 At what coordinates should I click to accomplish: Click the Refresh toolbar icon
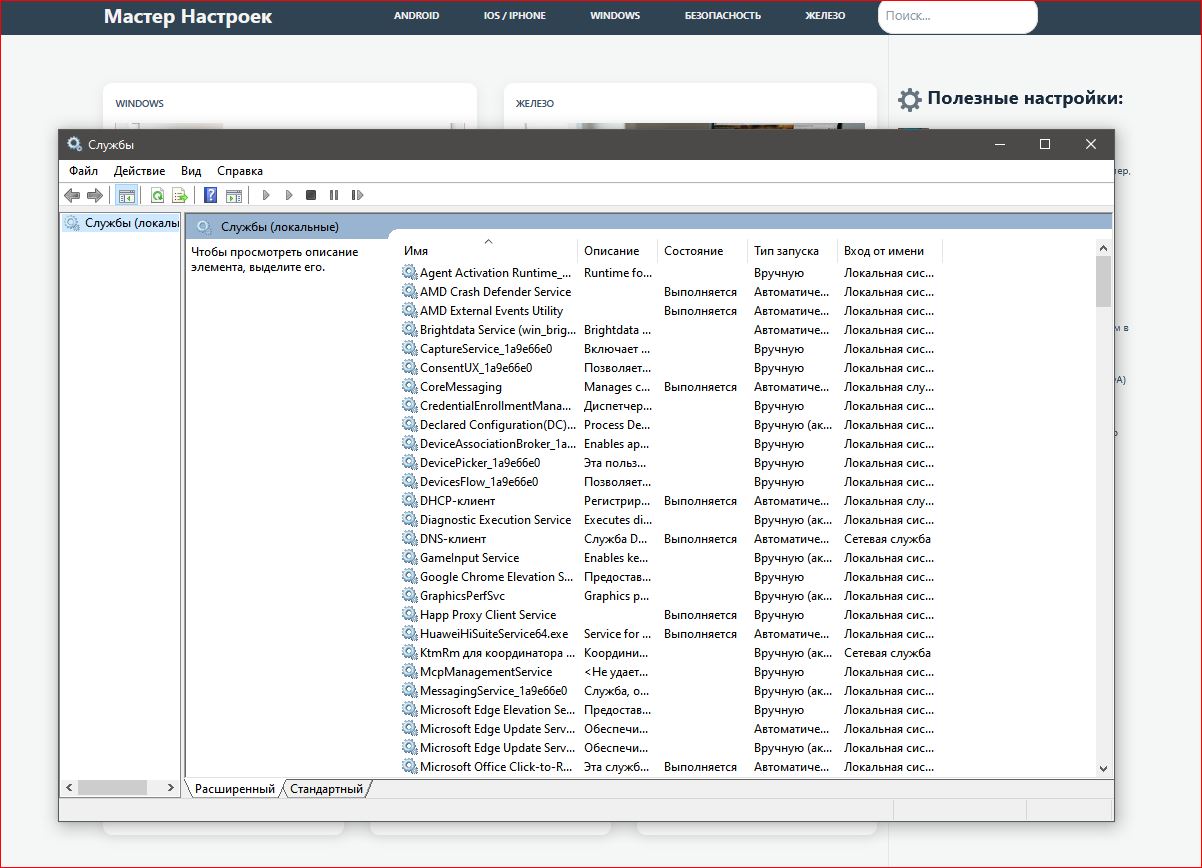[x=158, y=195]
